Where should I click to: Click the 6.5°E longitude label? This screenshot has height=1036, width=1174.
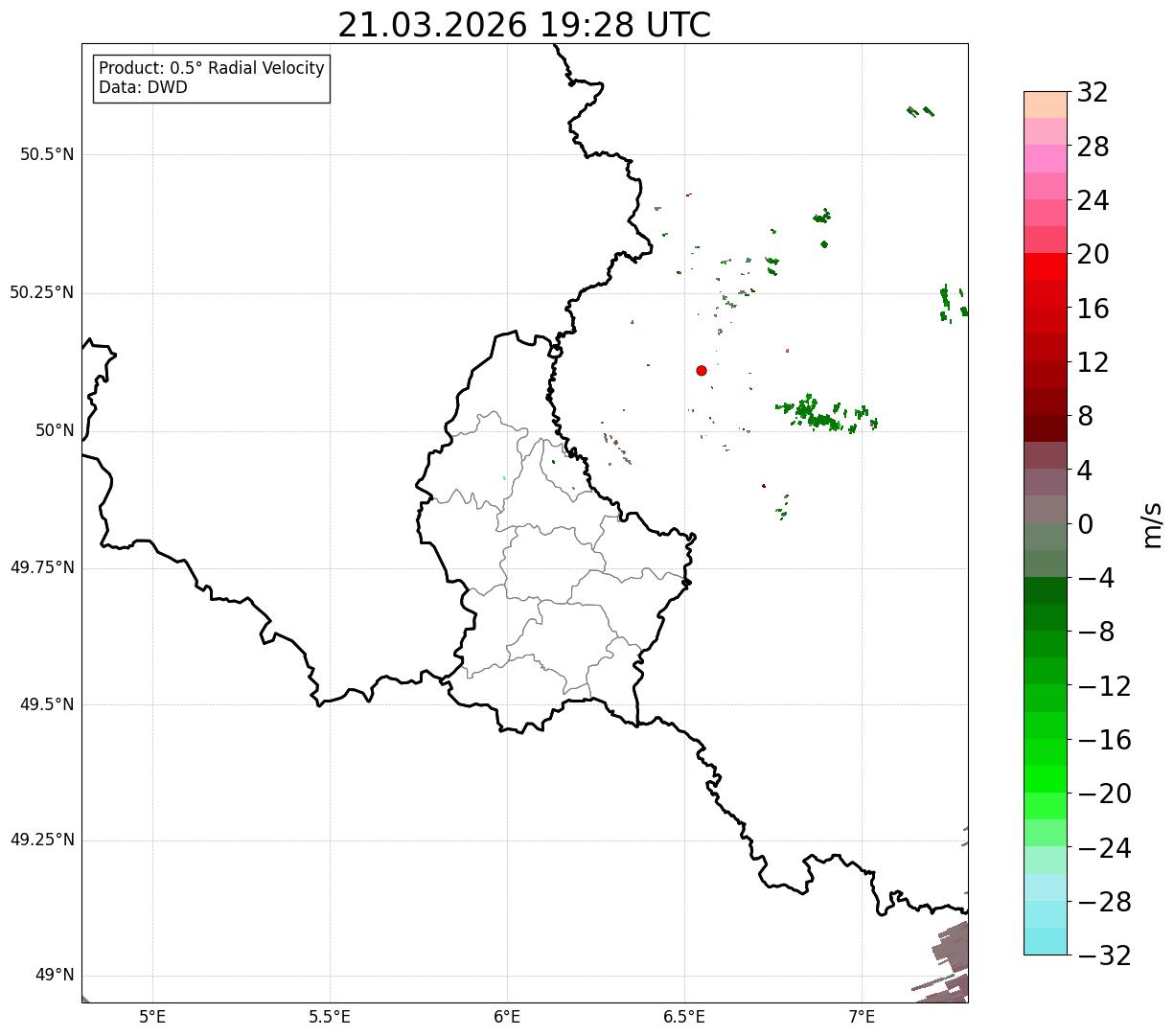(684, 1017)
